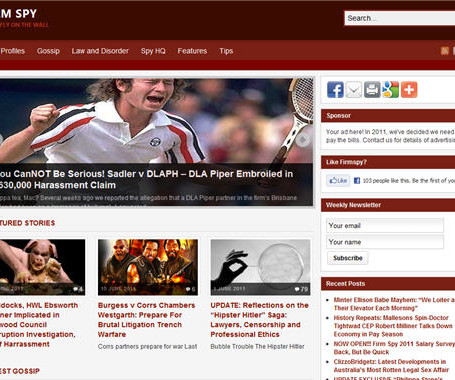The height and width of the screenshot is (380, 455).
Task: Open the Features menu item
Action: click(192, 51)
